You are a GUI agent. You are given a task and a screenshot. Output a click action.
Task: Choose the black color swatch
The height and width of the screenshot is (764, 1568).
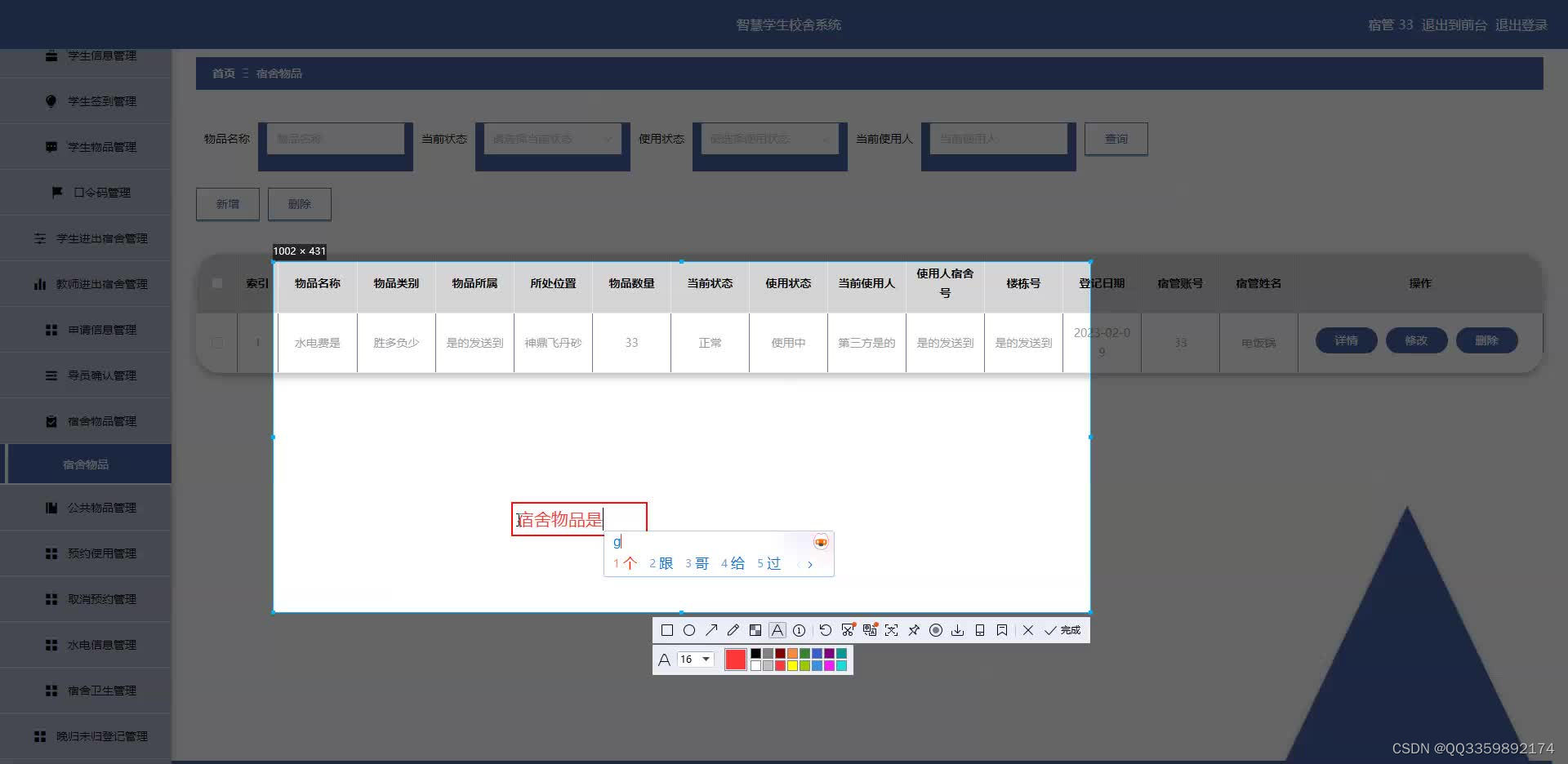coord(755,653)
